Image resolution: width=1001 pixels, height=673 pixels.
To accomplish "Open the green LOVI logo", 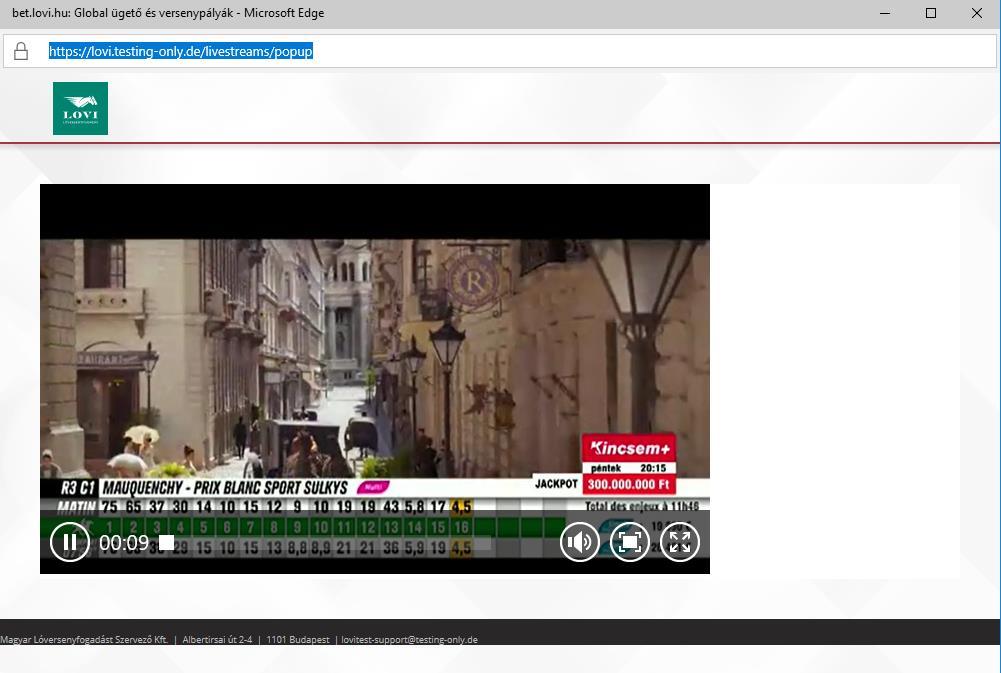I will pos(80,108).
